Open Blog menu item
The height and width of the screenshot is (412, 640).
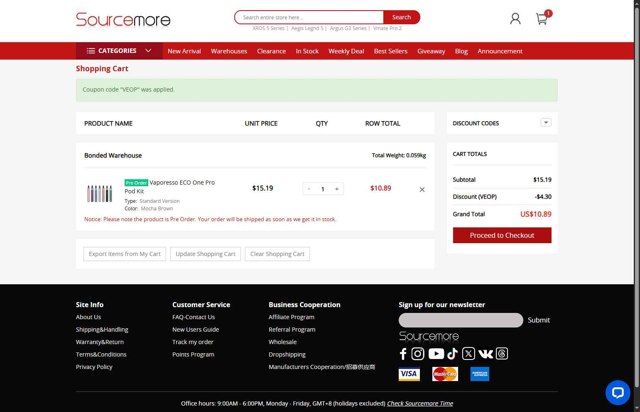click(x=461, y=51)
